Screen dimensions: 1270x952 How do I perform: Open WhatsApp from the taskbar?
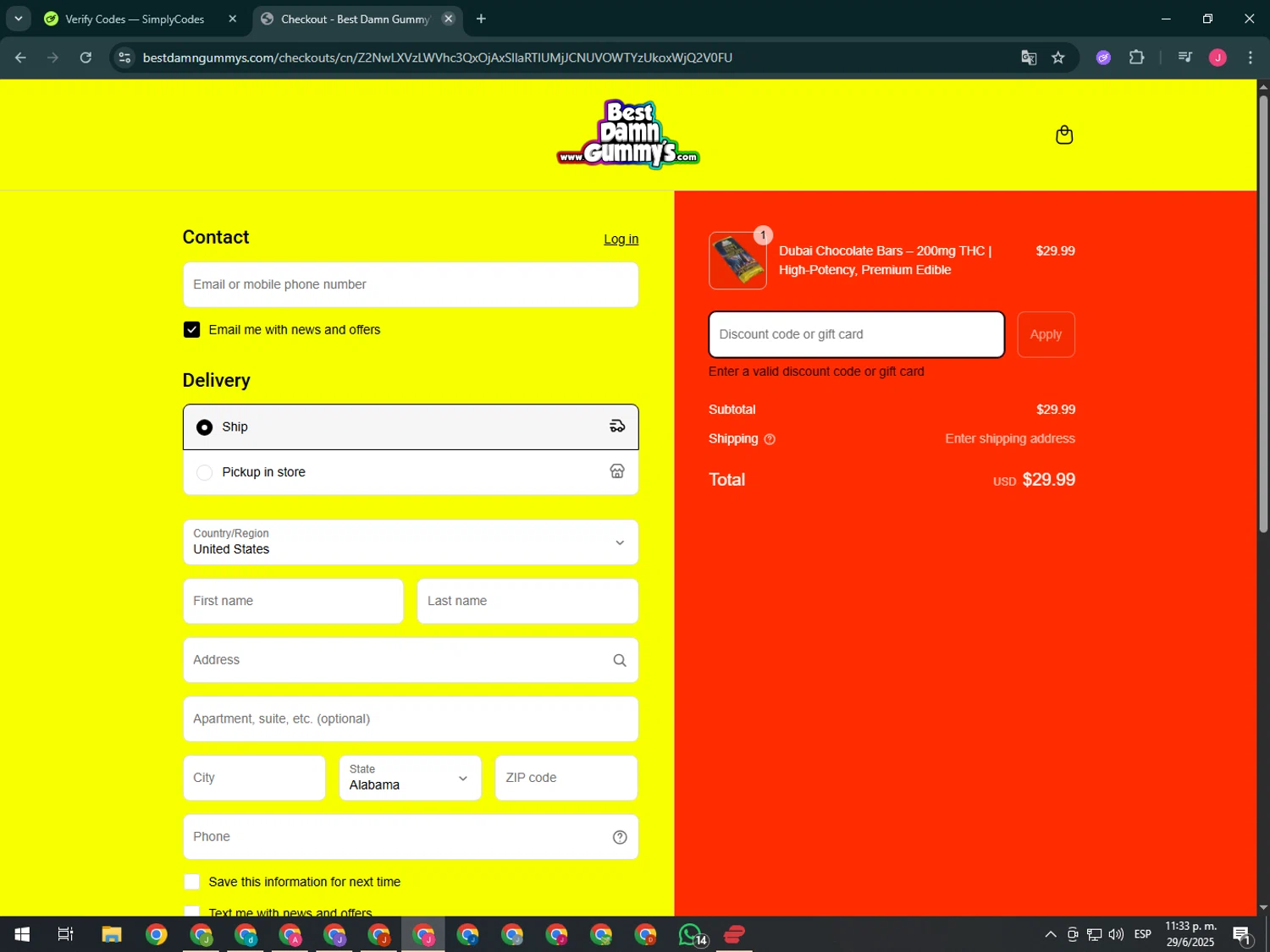click(692, 934)
